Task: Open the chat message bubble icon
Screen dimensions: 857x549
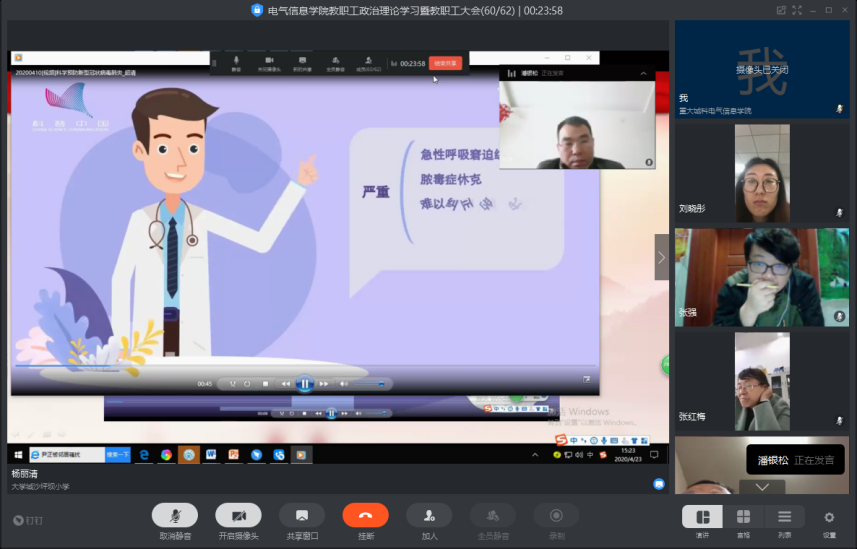Action: 659,484
